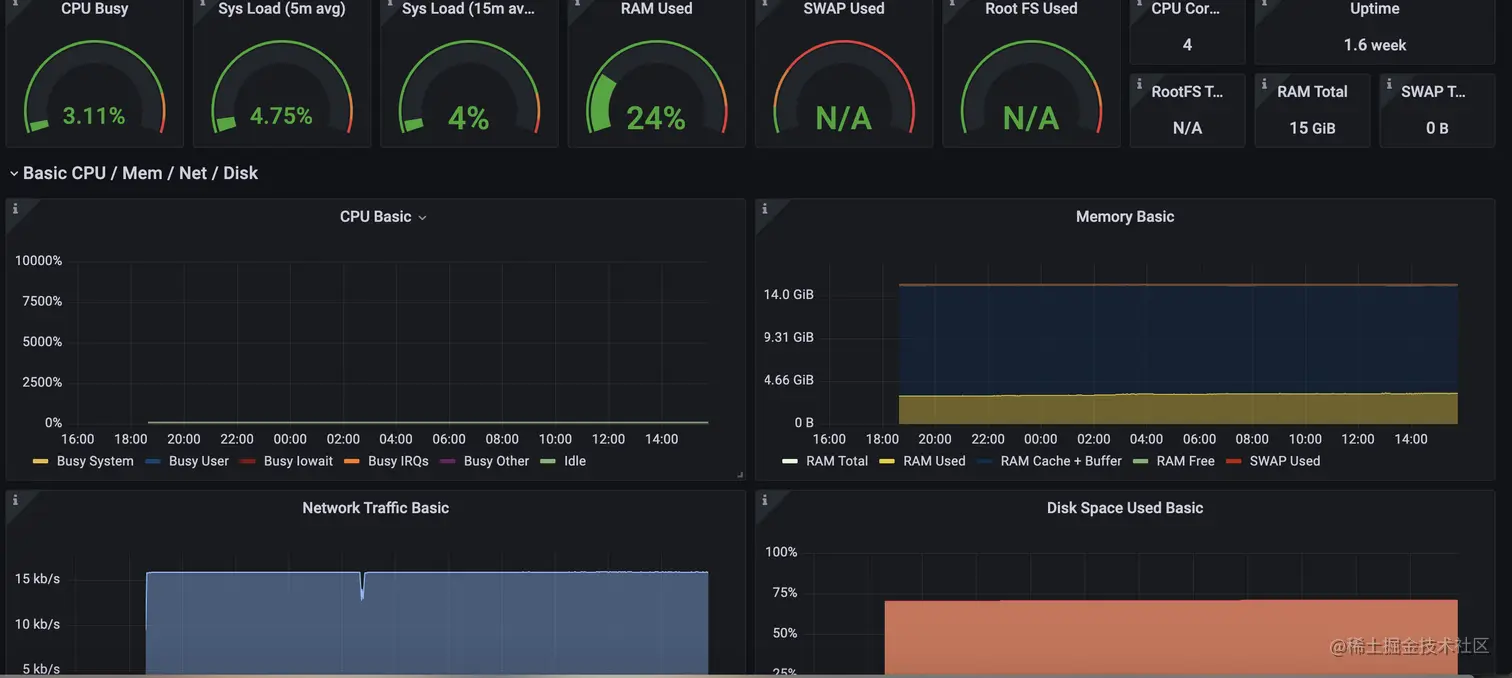Open the Sys Load (5m avg) panel title
The image size is (1512, 678).
point(281,9)
